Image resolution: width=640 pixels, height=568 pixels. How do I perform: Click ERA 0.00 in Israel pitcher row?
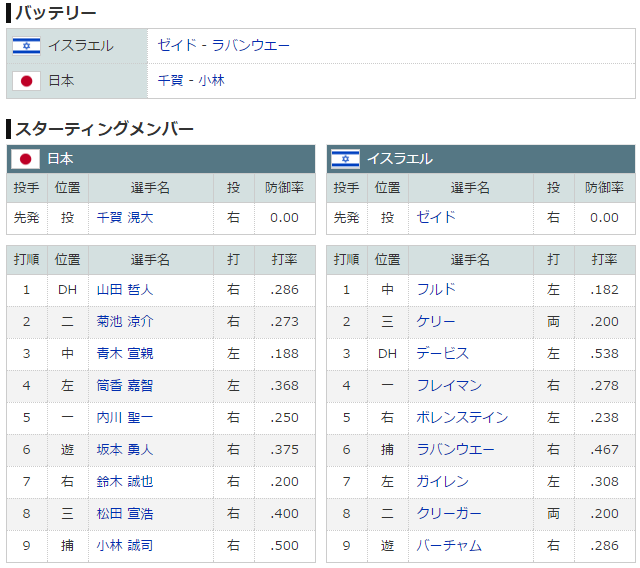(604, 217)
